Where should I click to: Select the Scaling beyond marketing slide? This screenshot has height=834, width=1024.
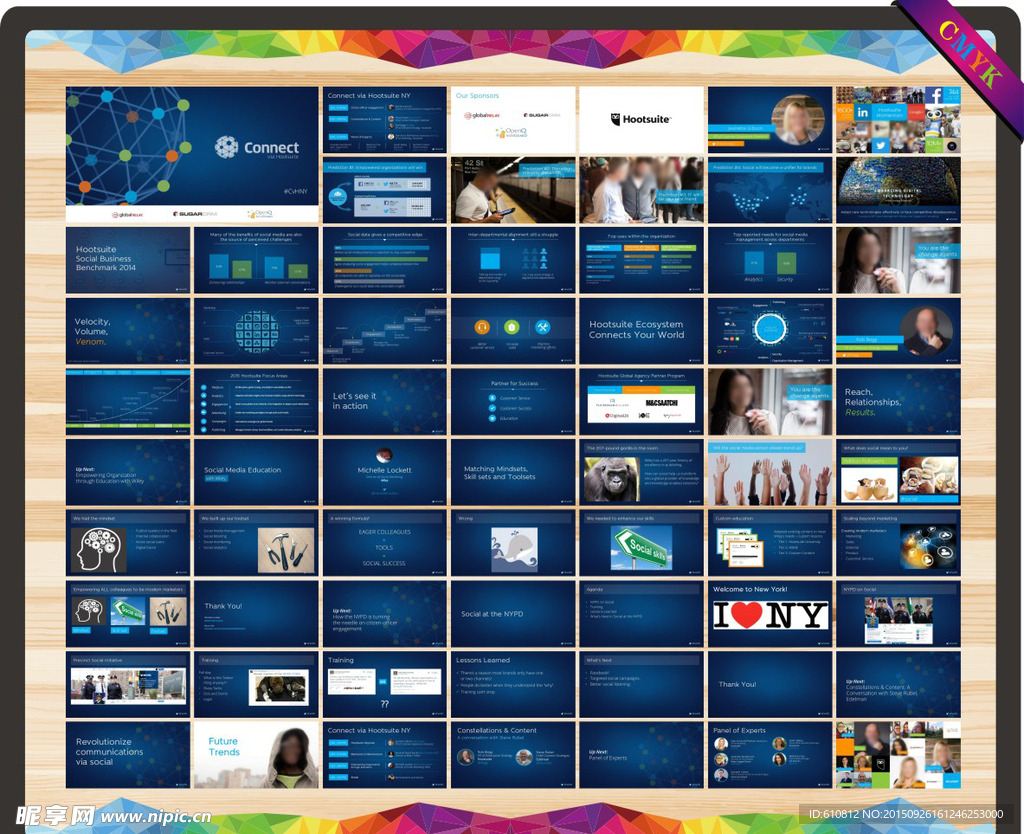[898, 543]
